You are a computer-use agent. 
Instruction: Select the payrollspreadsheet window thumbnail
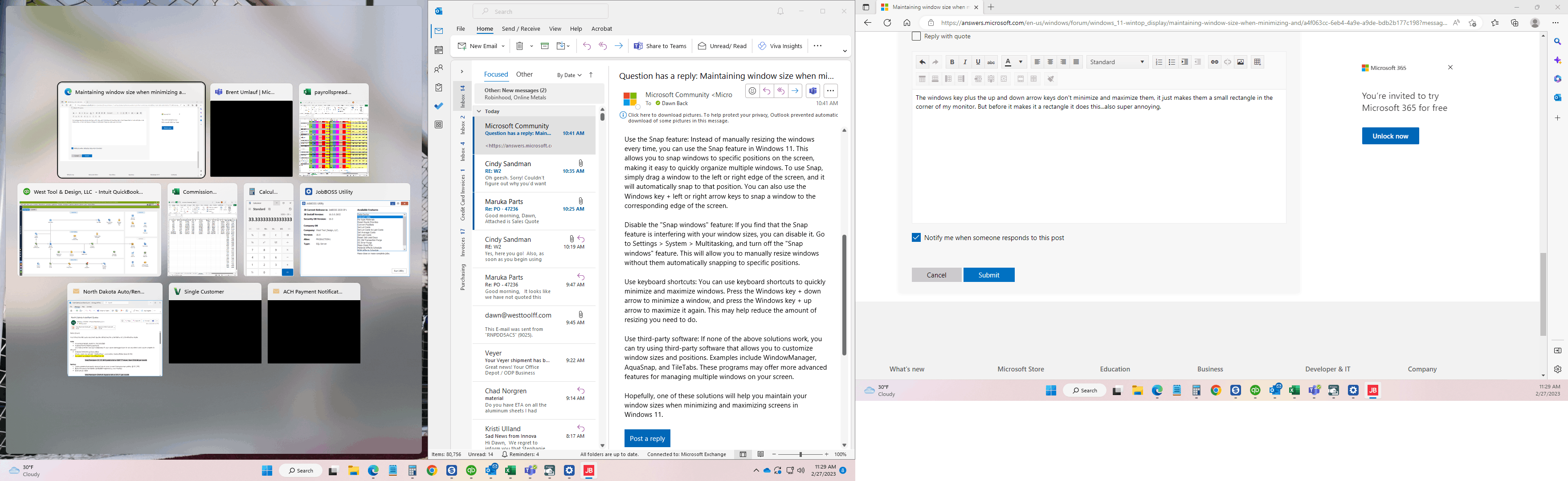[x=334, y=130]
